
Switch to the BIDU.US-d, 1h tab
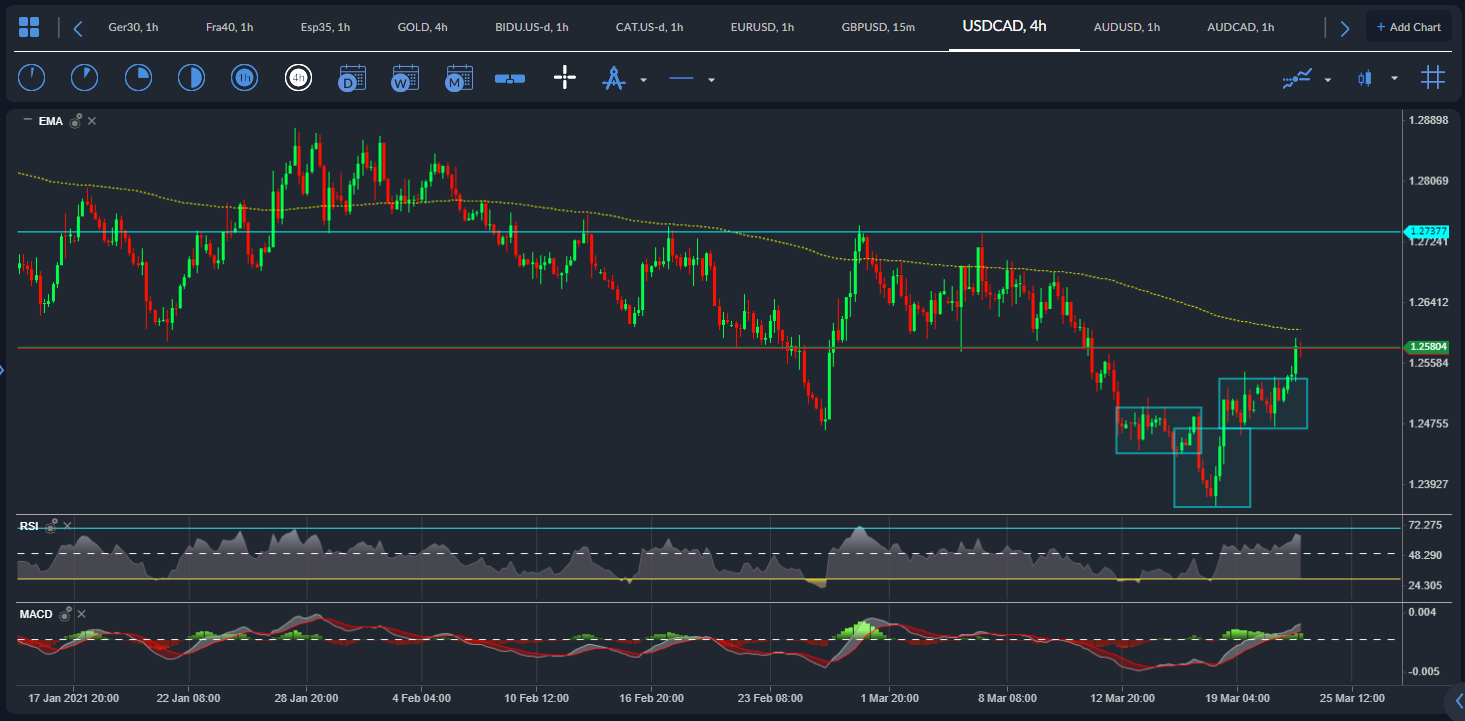point(531,27)
